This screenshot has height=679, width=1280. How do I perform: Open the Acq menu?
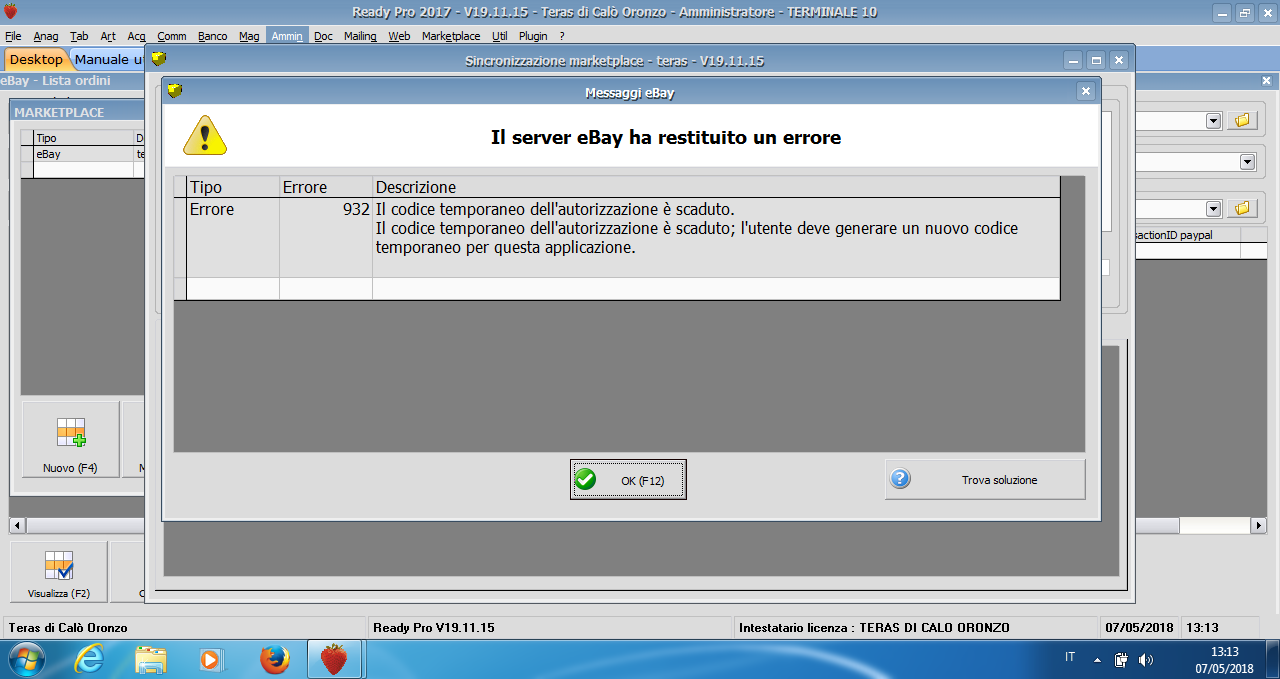tap(136, 36)
